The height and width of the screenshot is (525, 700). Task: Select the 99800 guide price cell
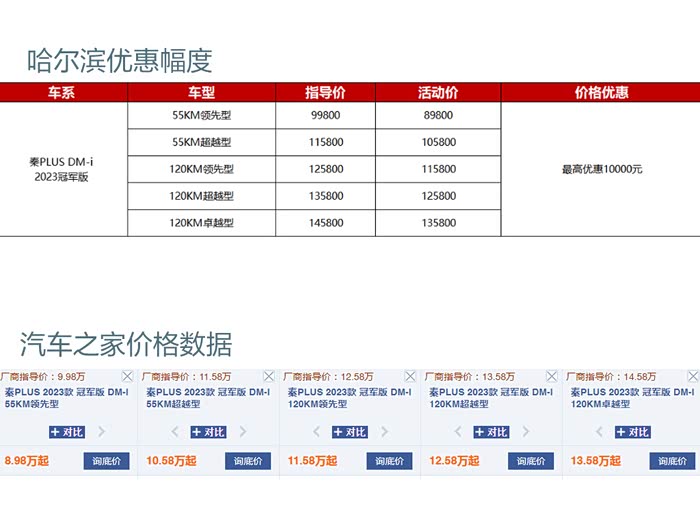click(x=325, y=116)
